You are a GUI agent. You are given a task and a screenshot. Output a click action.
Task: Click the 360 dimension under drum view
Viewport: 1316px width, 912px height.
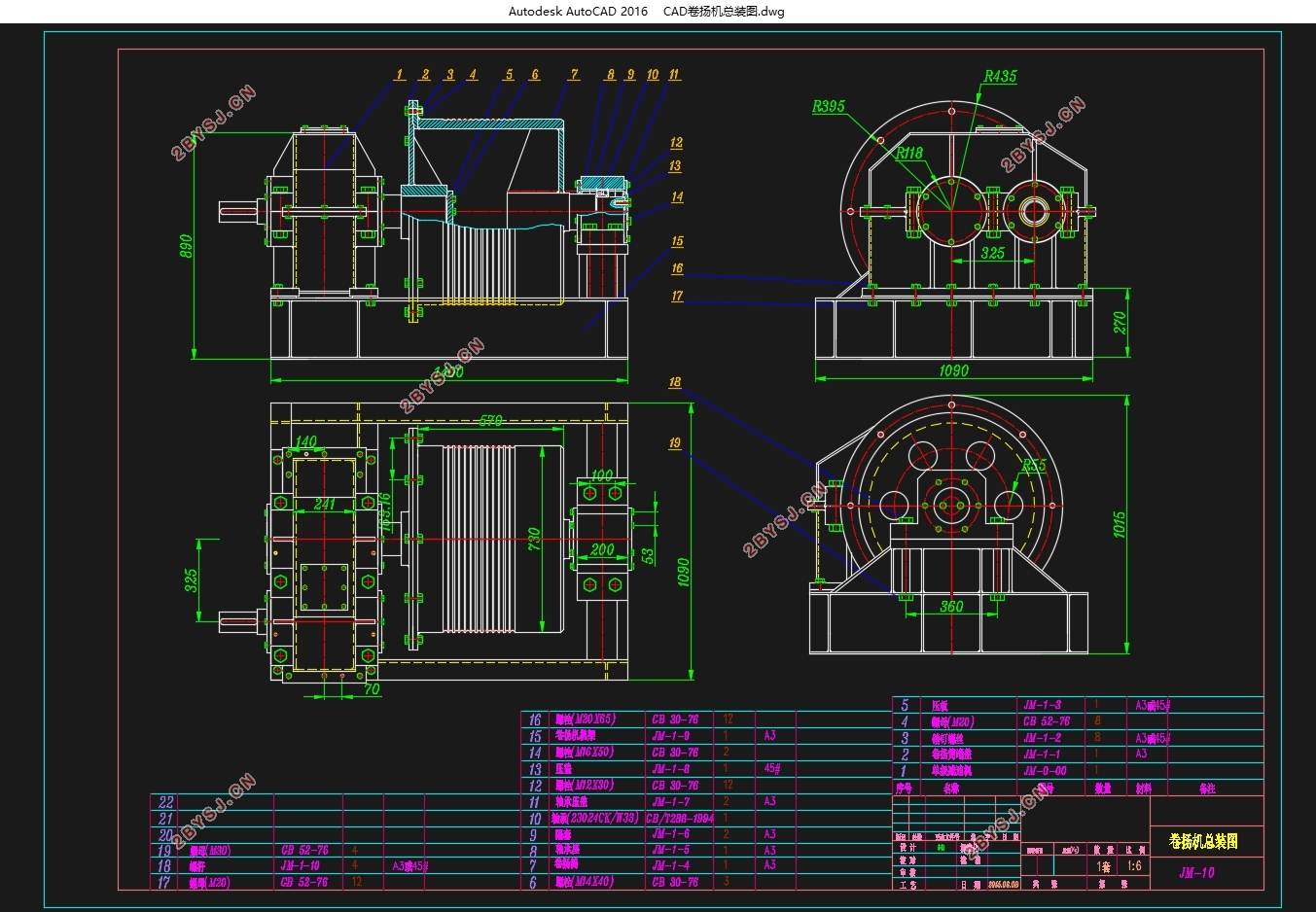click(951, 607)
